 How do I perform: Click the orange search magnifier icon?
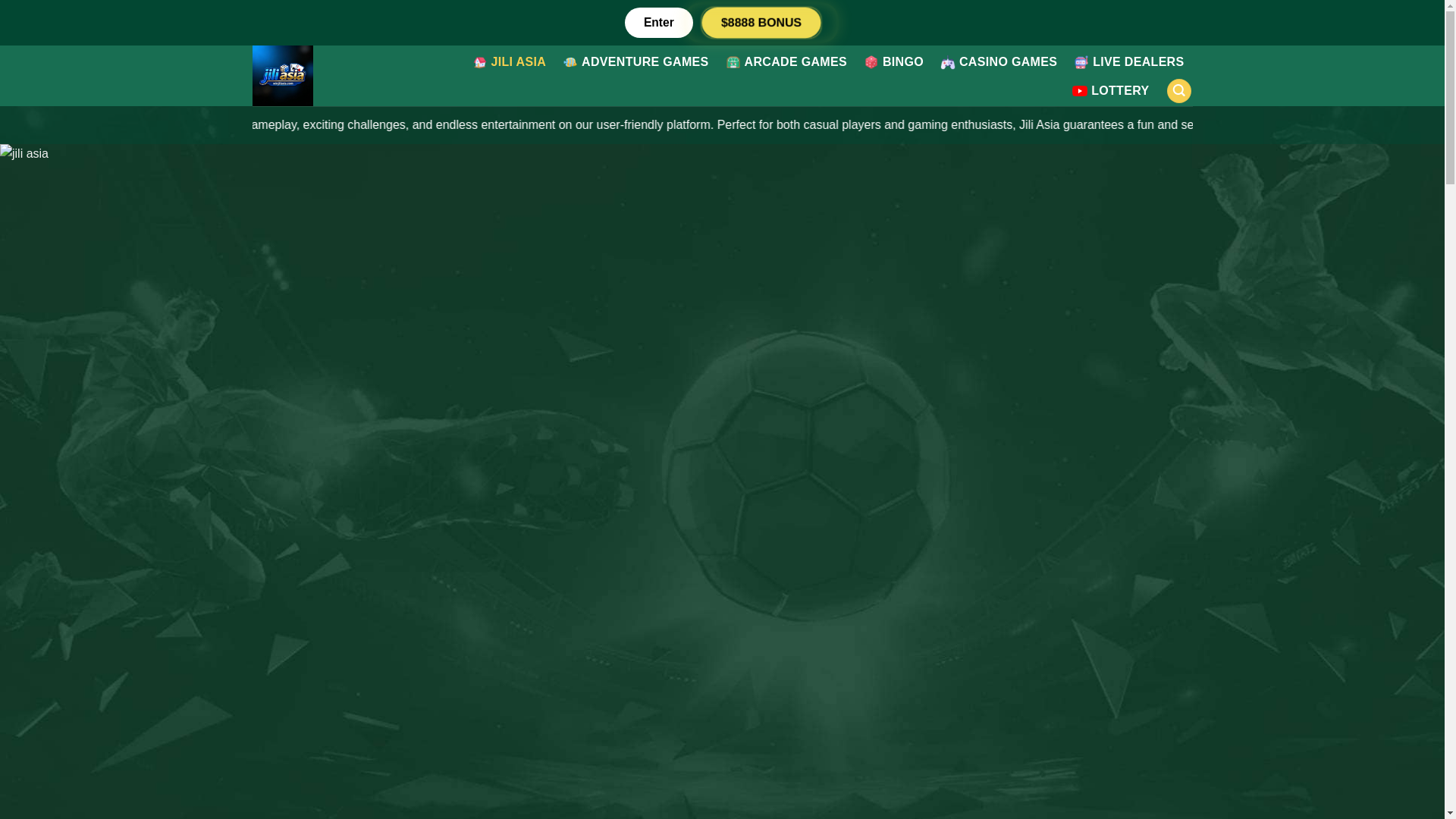coord(1178,91)
